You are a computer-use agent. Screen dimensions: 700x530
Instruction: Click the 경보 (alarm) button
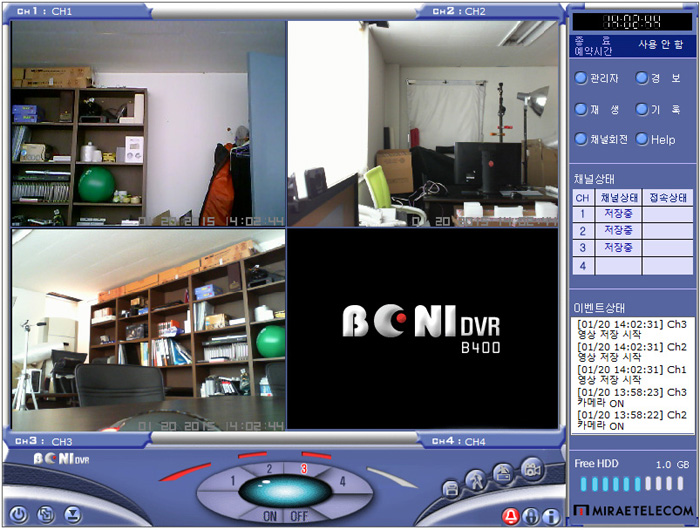click(x=659, y=78)
